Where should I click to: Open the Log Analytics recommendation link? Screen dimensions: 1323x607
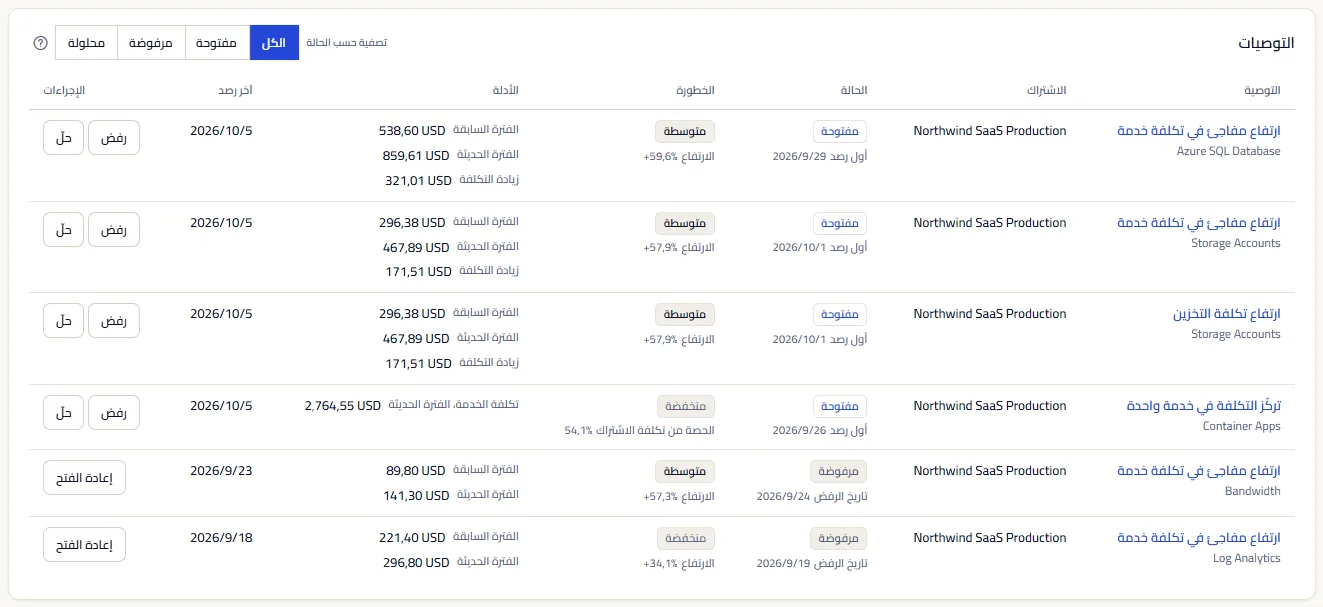click(x=1199, y=538)
